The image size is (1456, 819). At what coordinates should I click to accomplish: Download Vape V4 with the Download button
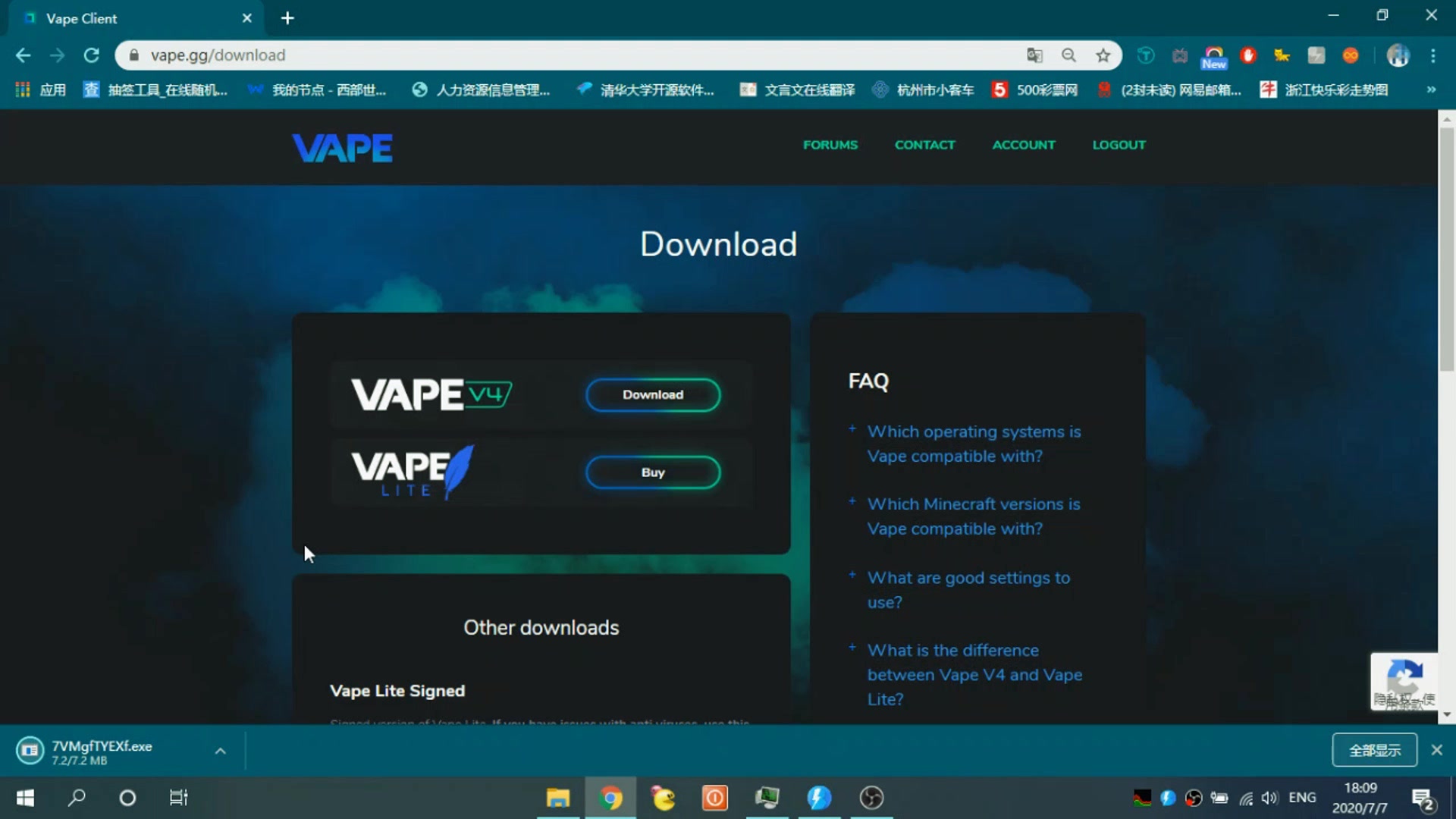(x=653, y=395)
